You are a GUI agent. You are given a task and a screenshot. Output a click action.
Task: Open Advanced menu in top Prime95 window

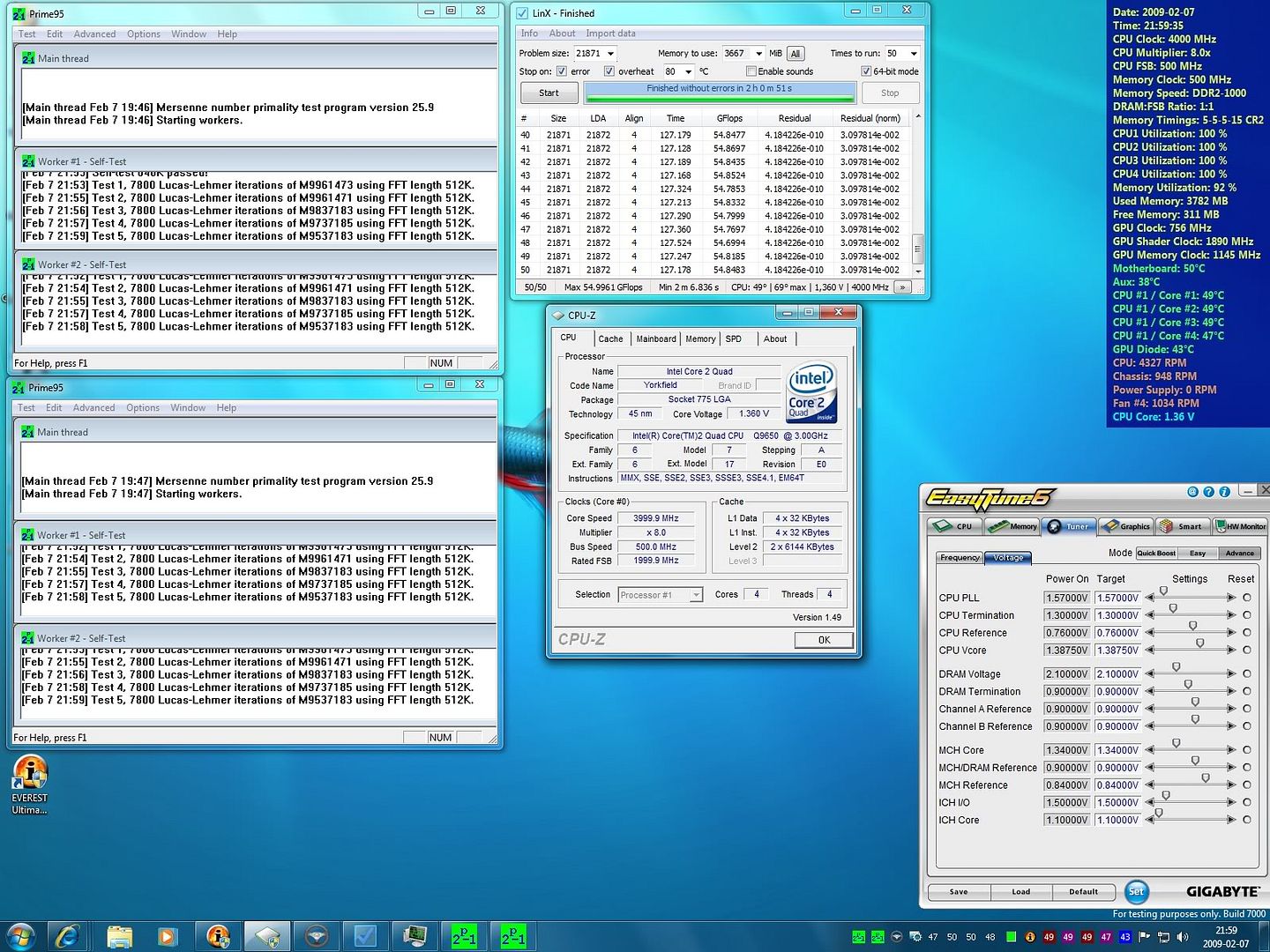(95, 34)
